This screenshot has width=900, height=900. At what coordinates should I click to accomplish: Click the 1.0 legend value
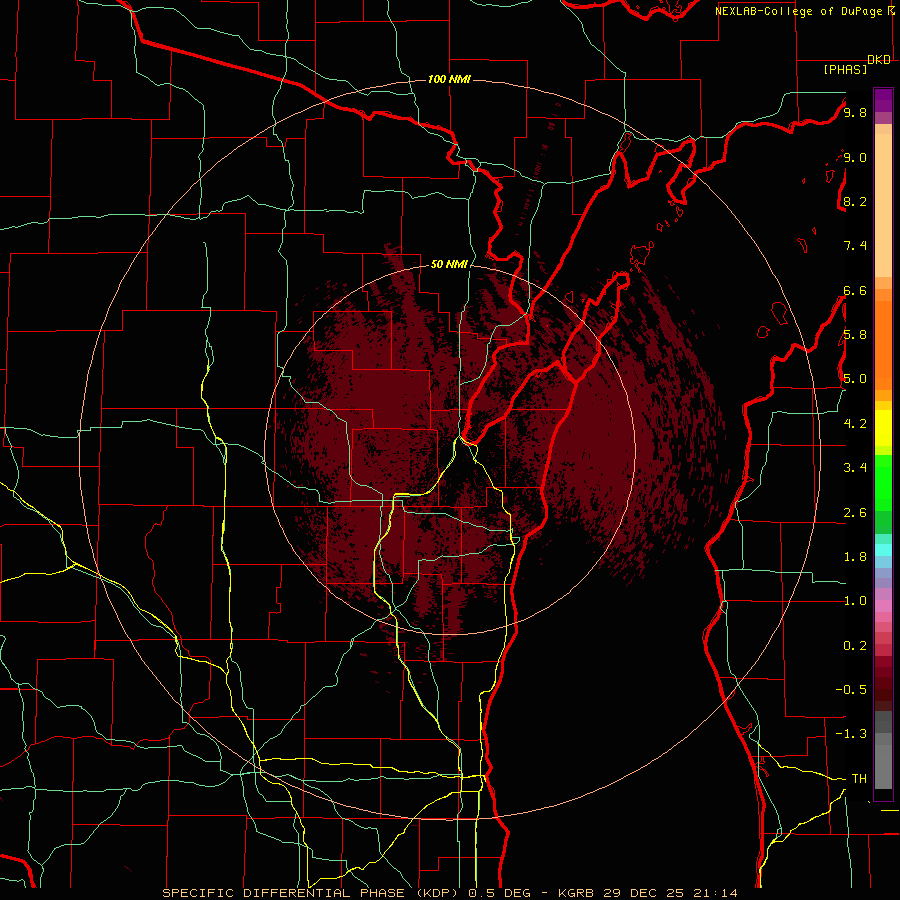click(x=855, y=601)
